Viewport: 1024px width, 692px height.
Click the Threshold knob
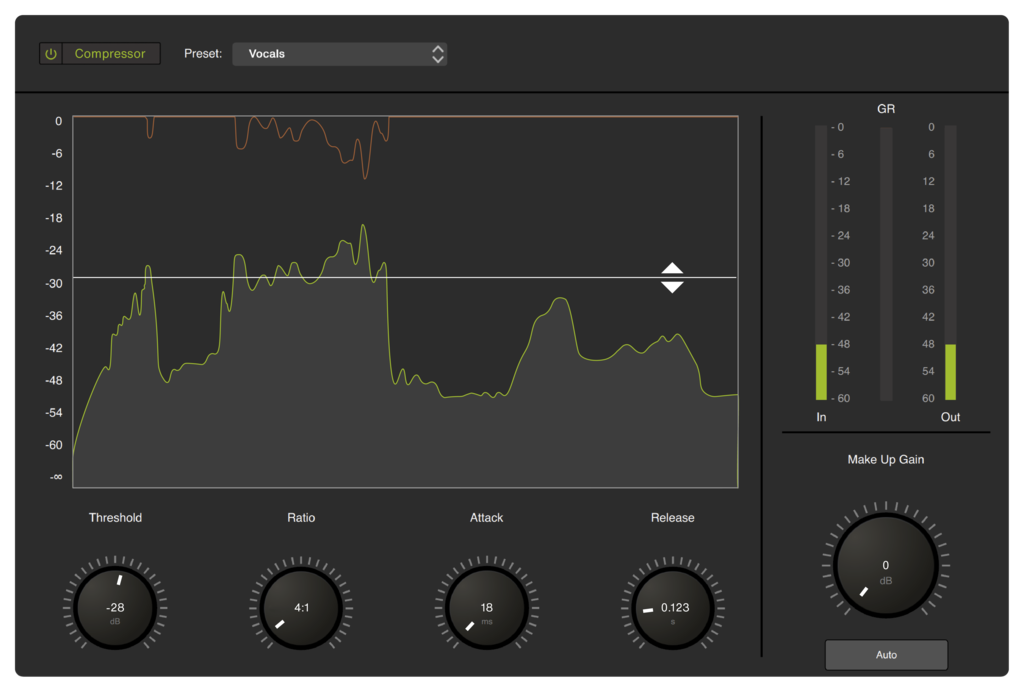pos(115,608)
